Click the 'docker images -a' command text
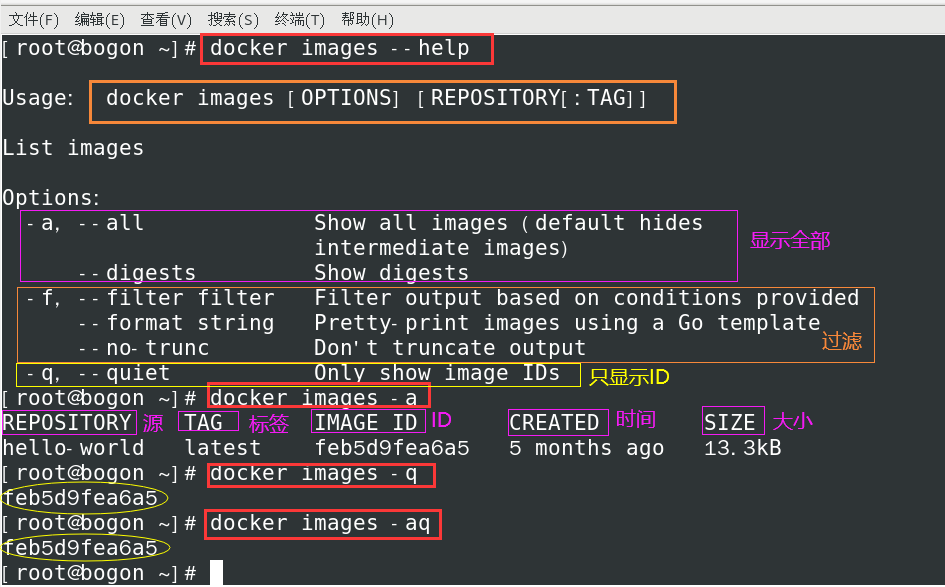Viewport: 945px width, 587px height. tap(313, 398)
